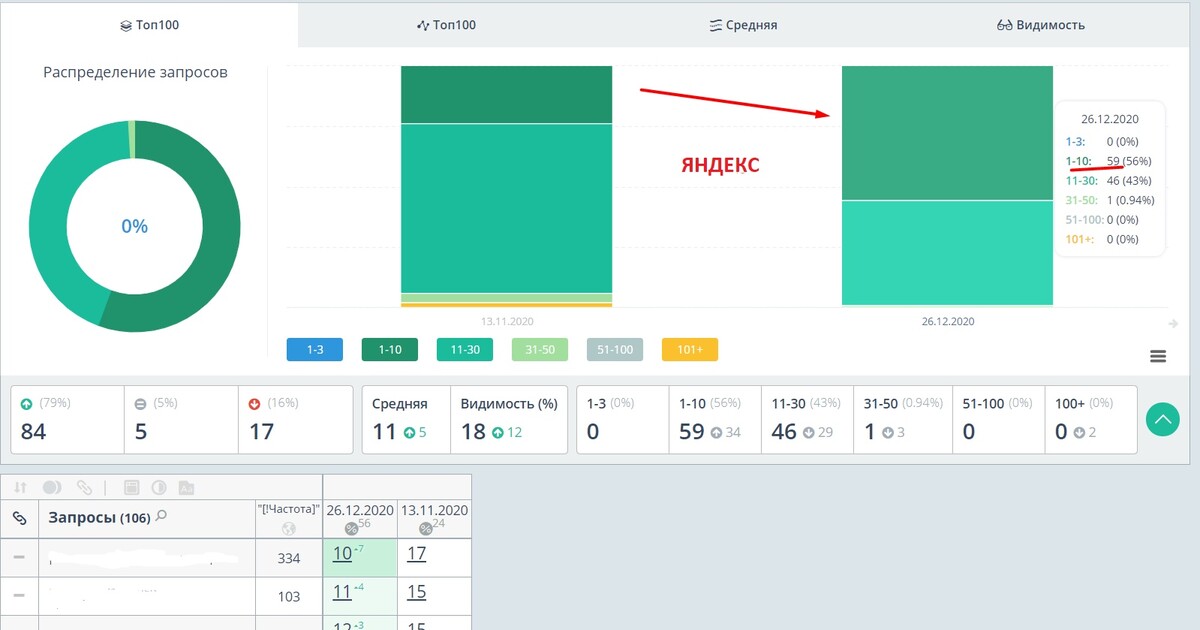The image size is (1200, 630).
Task: Open search magnifier next to Запросы
Action: tap(161, 517)
